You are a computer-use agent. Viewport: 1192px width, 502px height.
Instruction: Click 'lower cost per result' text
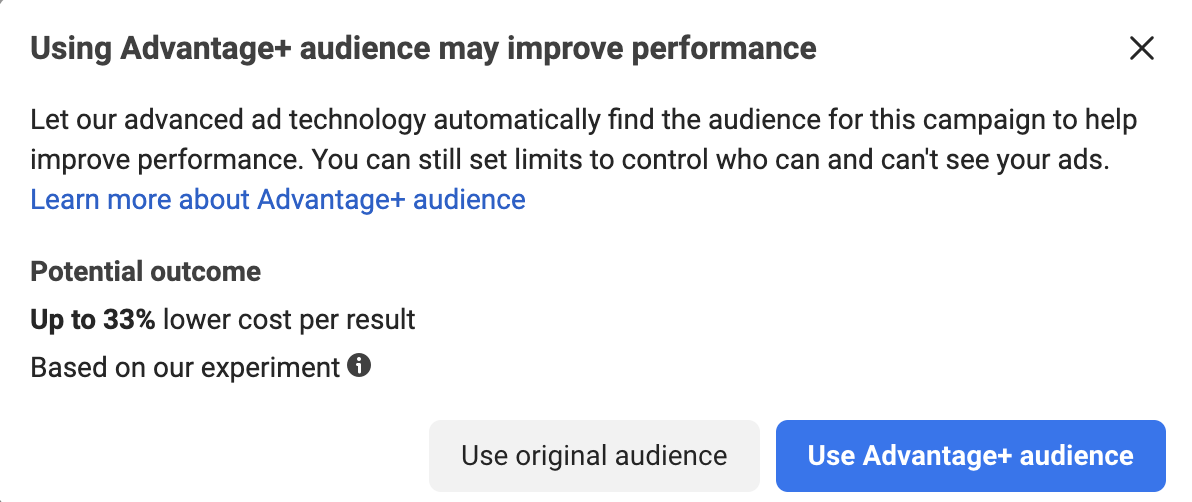tap(289, 320)
